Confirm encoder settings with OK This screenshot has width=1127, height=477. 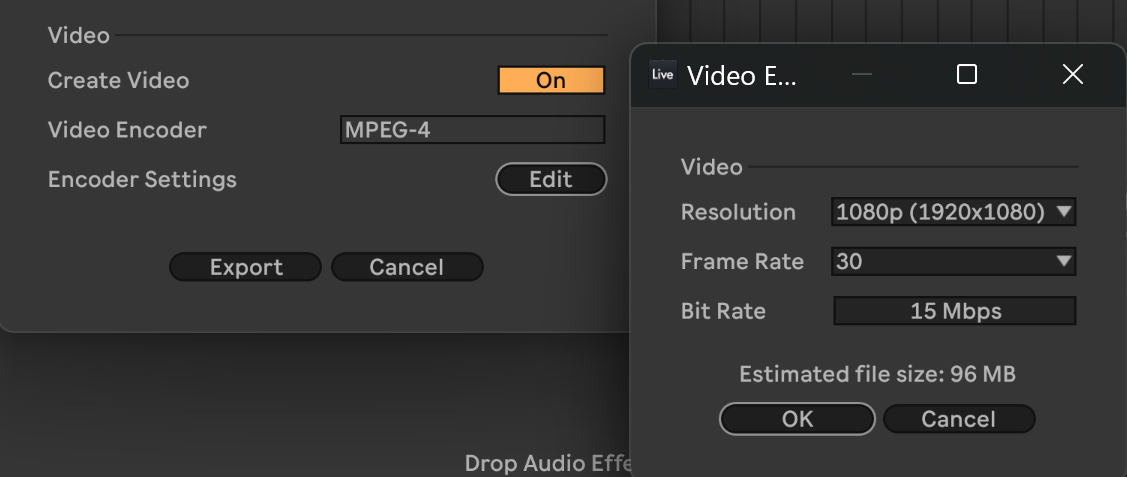(797, 419)
